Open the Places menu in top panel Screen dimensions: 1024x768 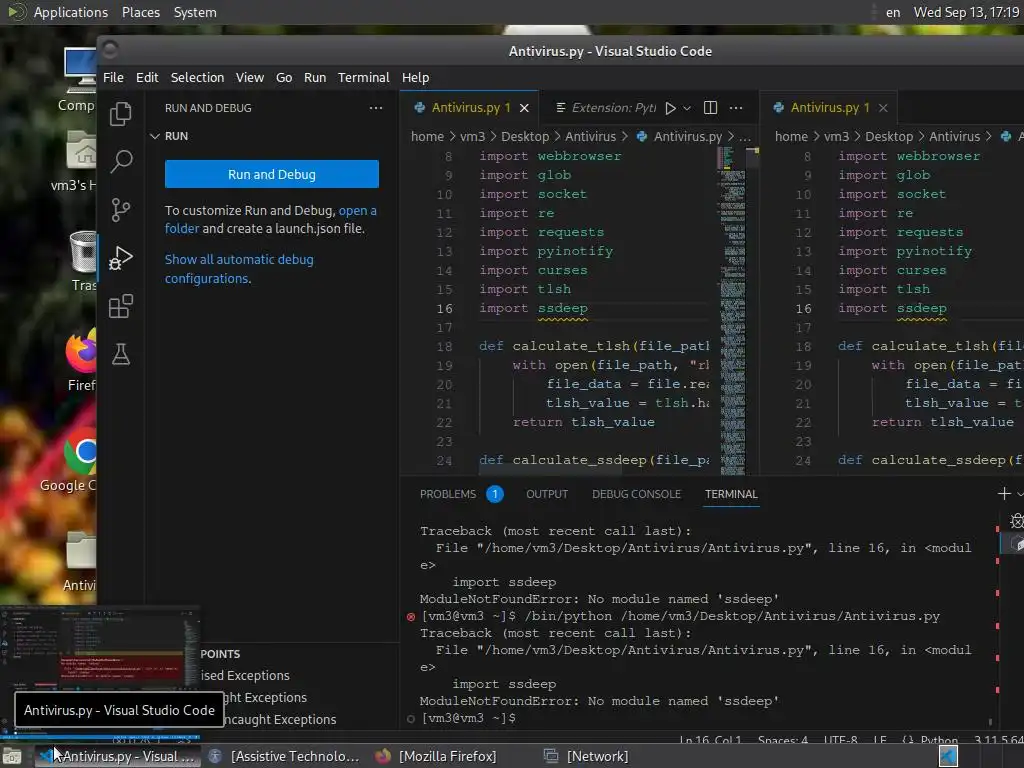(x=141, y=12)
